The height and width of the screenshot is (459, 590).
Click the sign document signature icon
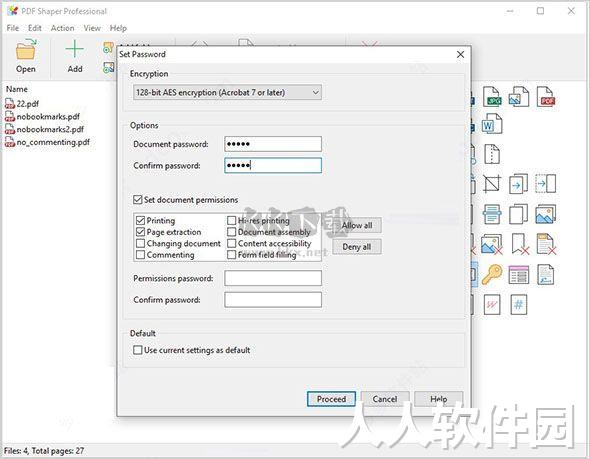[546, 274]
